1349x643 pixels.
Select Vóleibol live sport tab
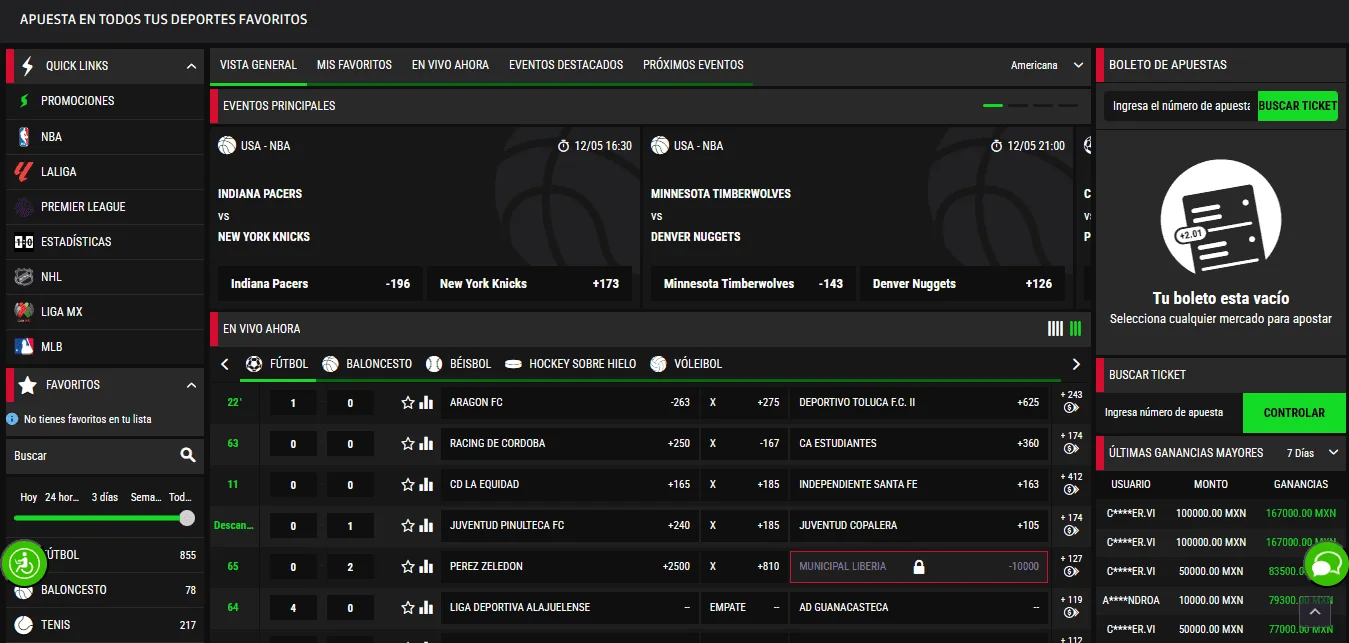(x=686, y=364)
